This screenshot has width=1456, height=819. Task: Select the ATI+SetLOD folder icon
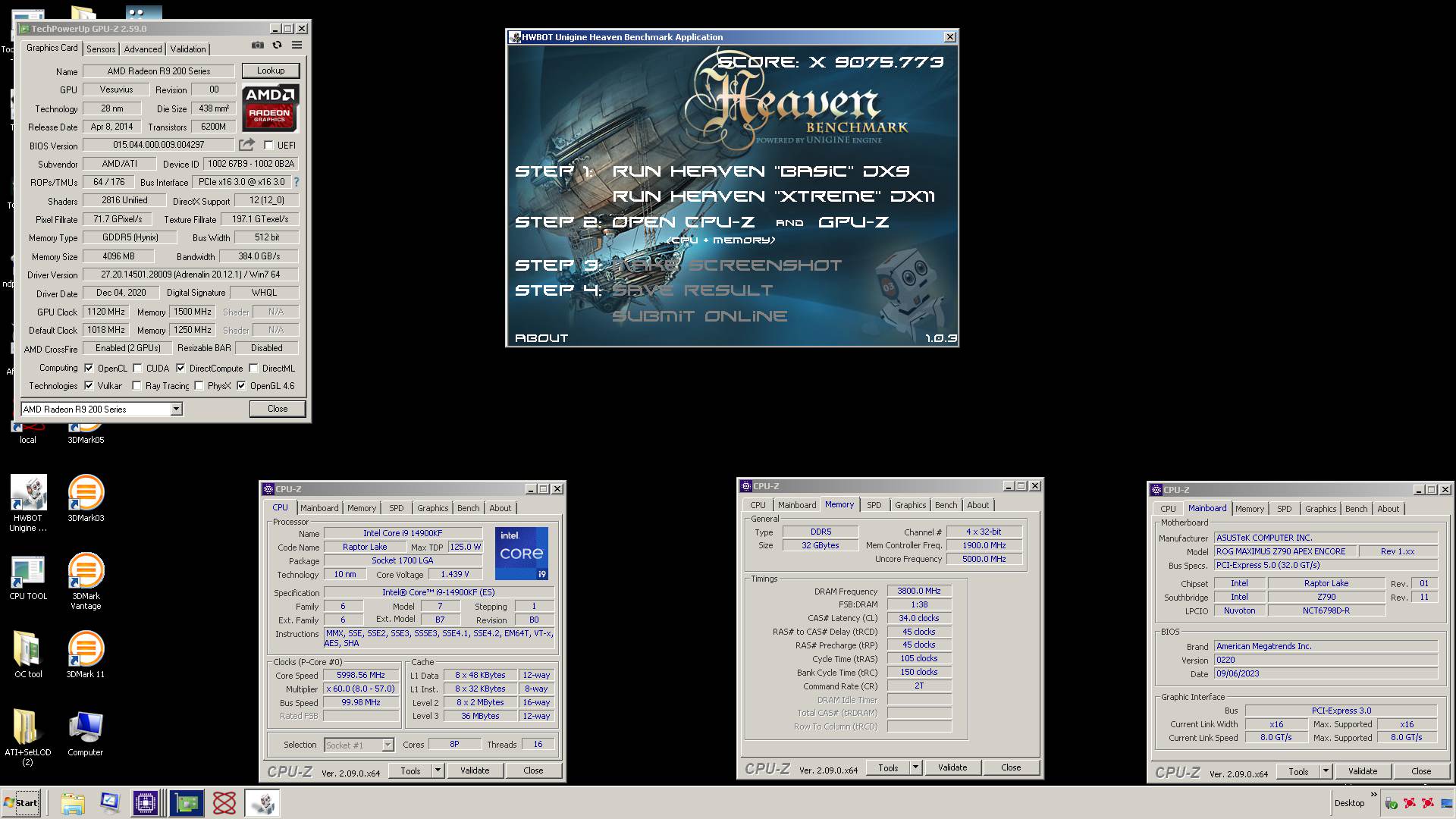tap(28, 737)
